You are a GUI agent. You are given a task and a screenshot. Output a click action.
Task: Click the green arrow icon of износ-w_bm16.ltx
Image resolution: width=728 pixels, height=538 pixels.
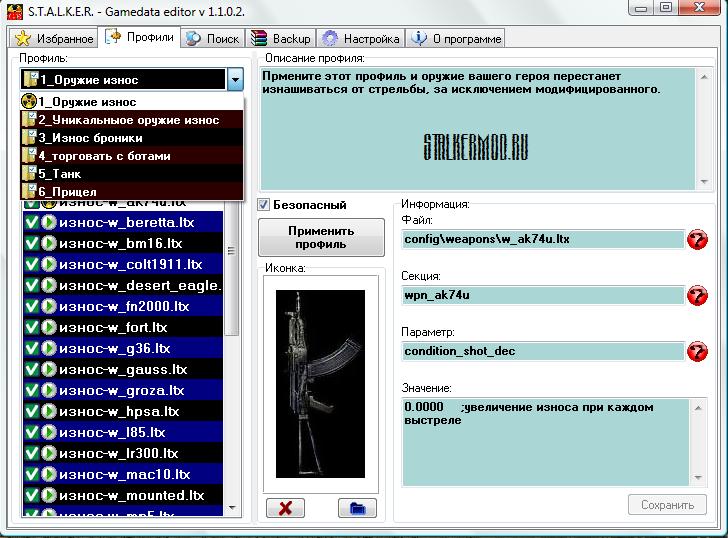coord(49,243)
